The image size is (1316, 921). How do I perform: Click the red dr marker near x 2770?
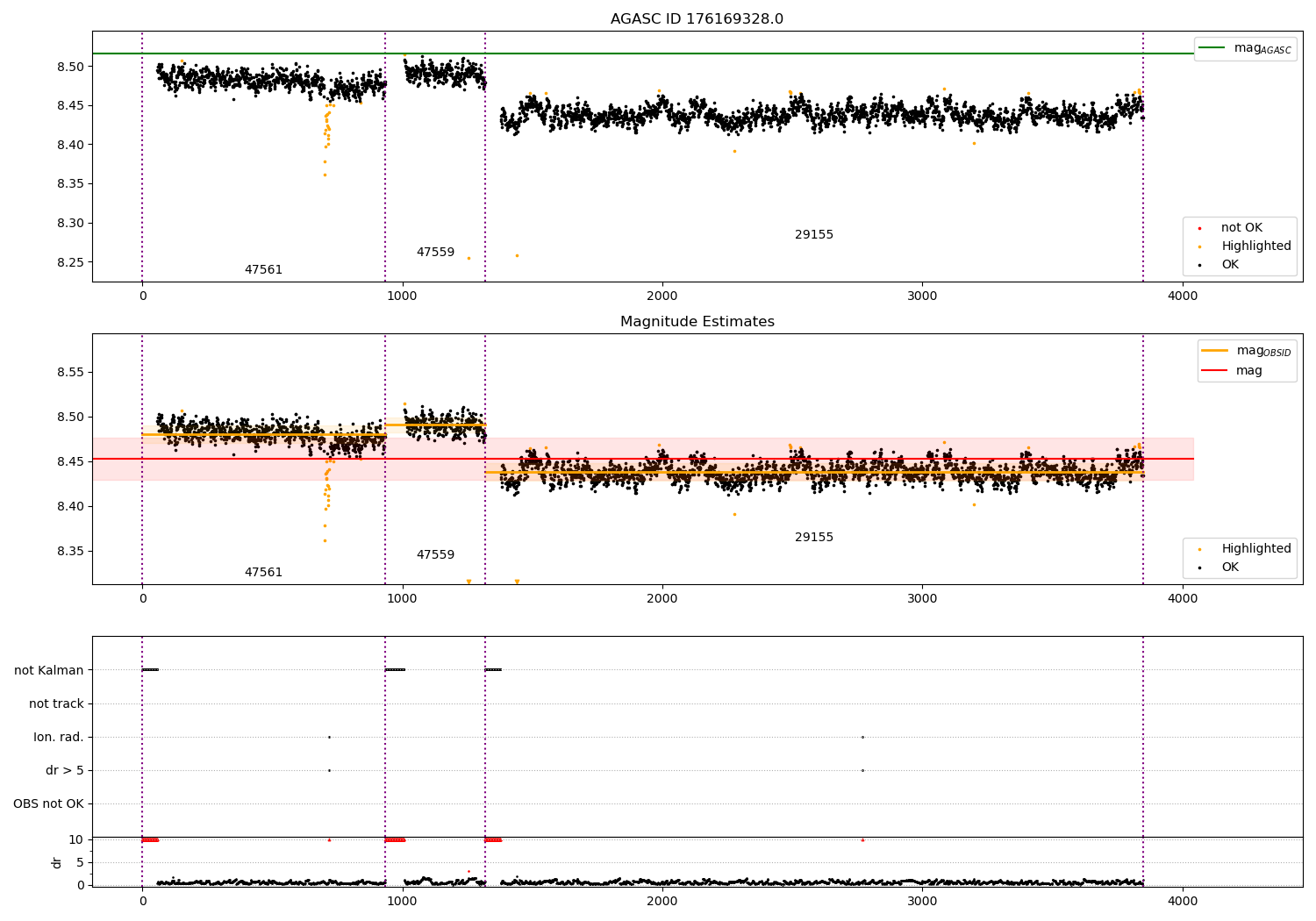pyautogui.click(x=862, y=839)
